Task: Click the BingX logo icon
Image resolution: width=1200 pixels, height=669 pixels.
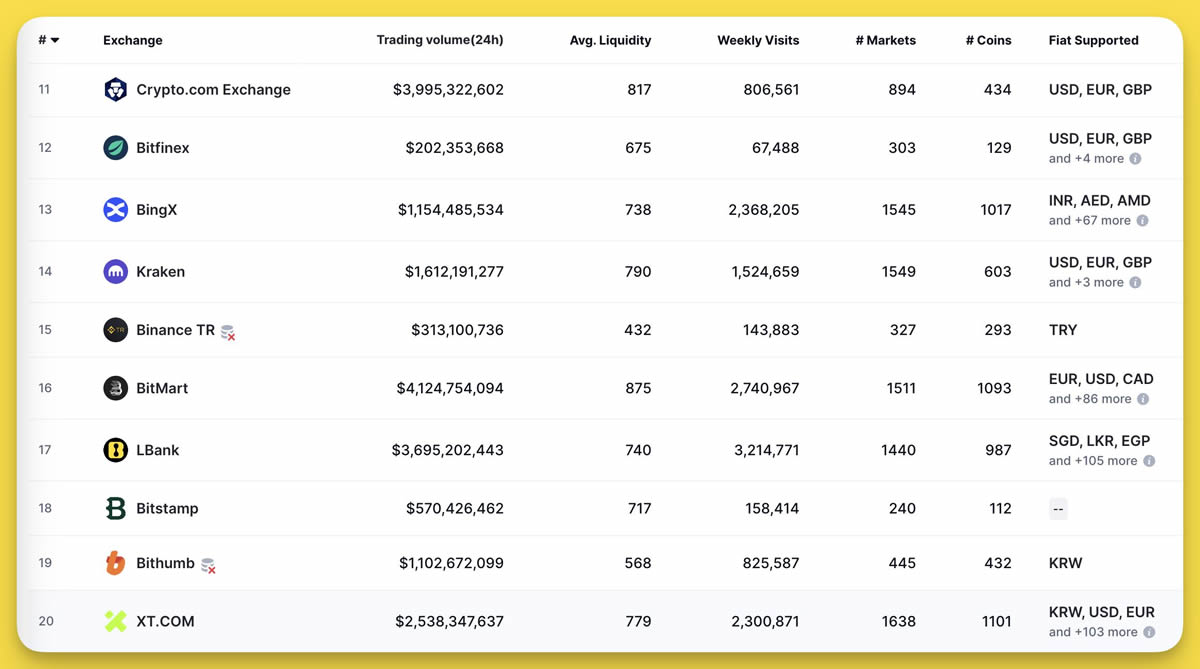Action: coord(115,210)
